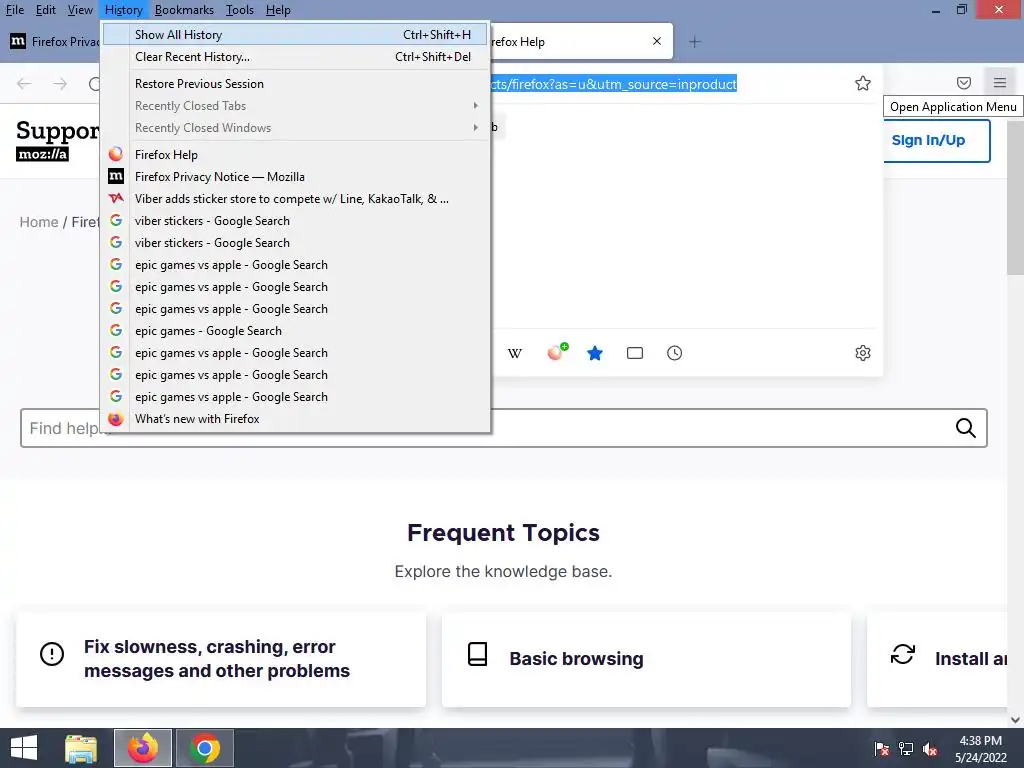1024x768 pixels.
Task: Open What's new with Firefox history entry
Action: coord(295,419)
